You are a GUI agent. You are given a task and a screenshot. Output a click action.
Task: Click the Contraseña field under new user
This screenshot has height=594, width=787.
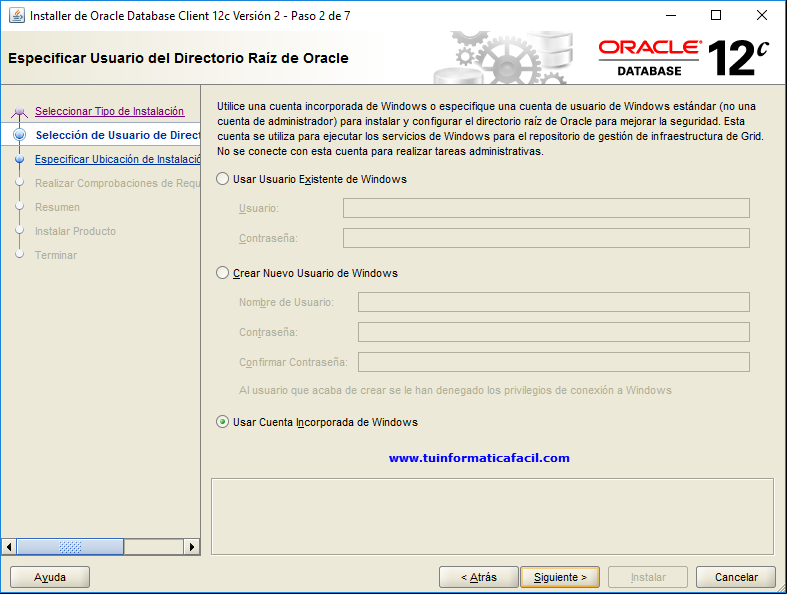(x=554, y=332)
